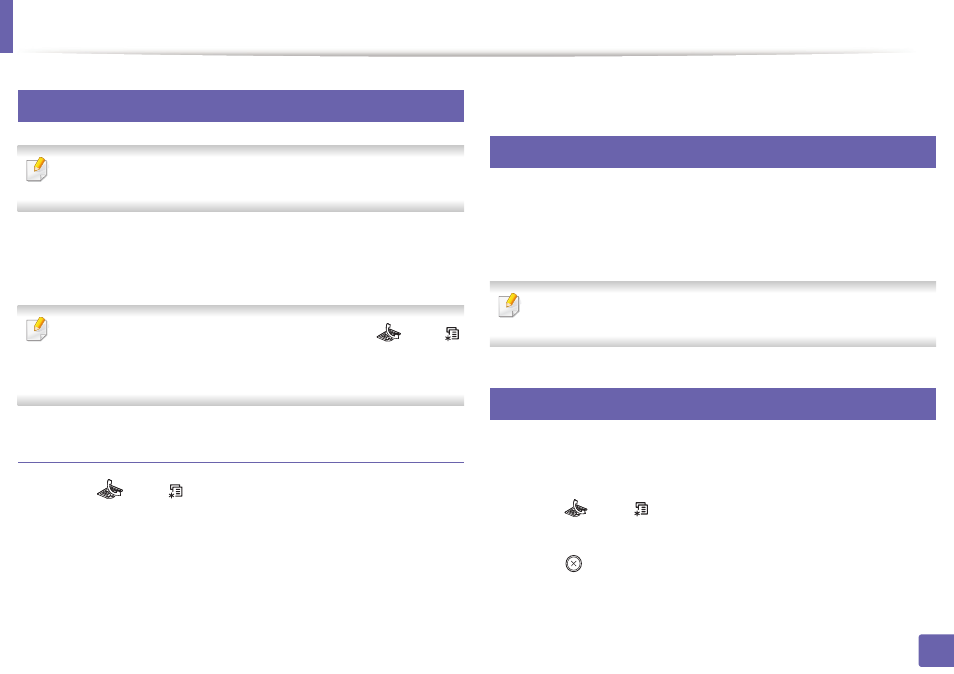The width and height of the screenshot is (954, 674).
Task: Click inside the note box in the right column
Action: pos(712,314)
